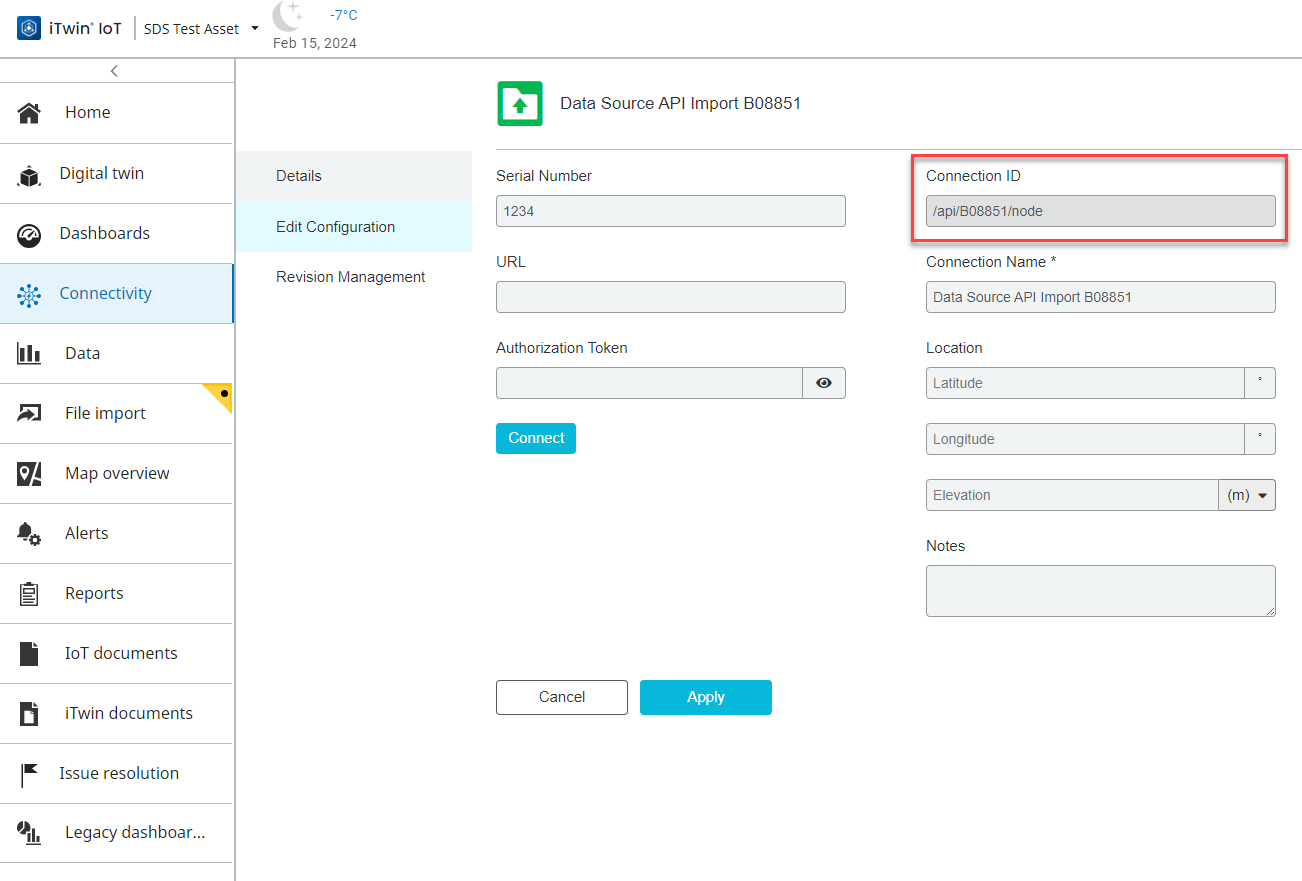Click the green Data Source import icon
The width and height of the screenshot is (1302, 881).
[520, 104]
